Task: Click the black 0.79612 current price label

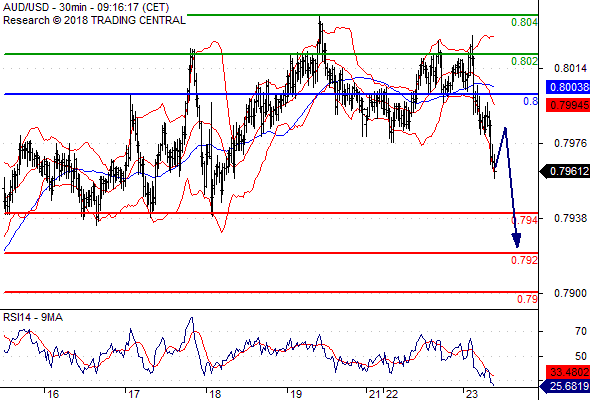Action: tap(565, 171)
